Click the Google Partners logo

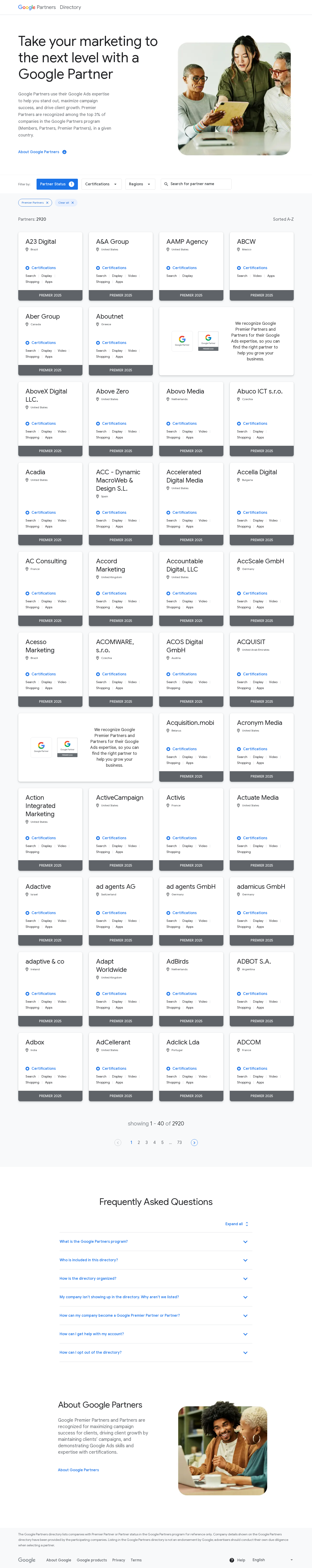(x=37, y=7)
